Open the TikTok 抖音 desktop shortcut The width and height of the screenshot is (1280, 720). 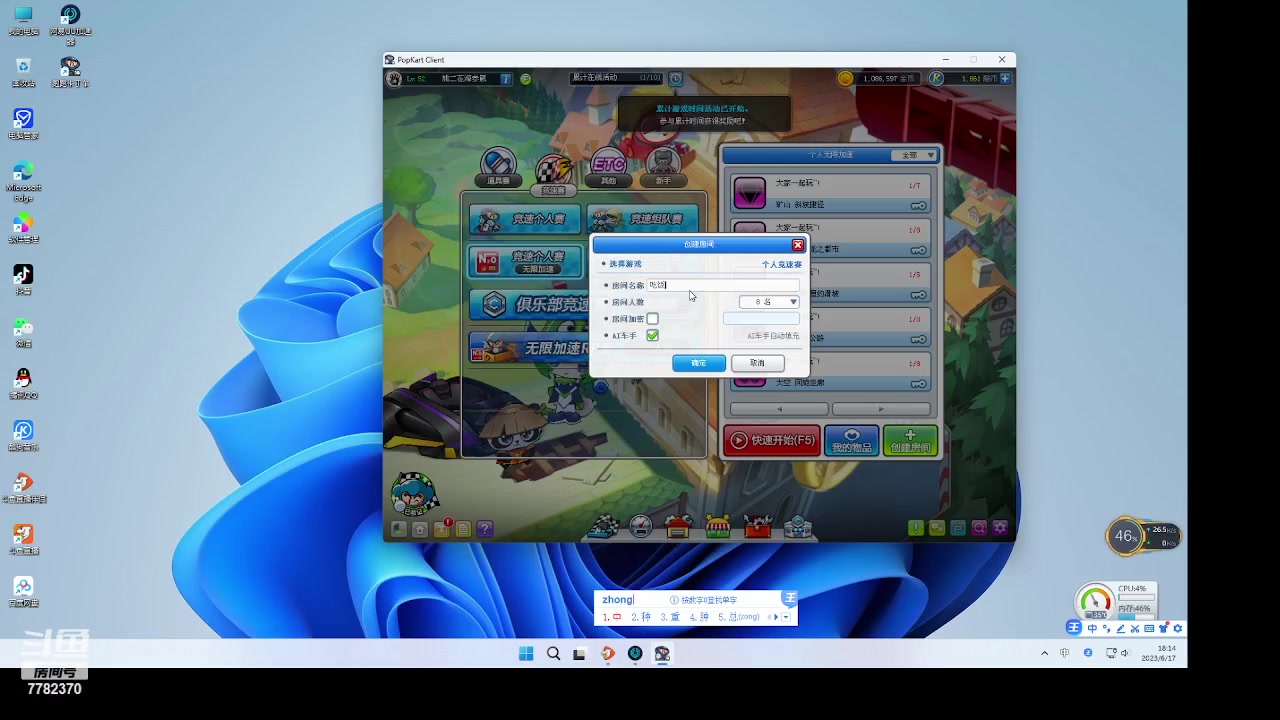point(23,280)
